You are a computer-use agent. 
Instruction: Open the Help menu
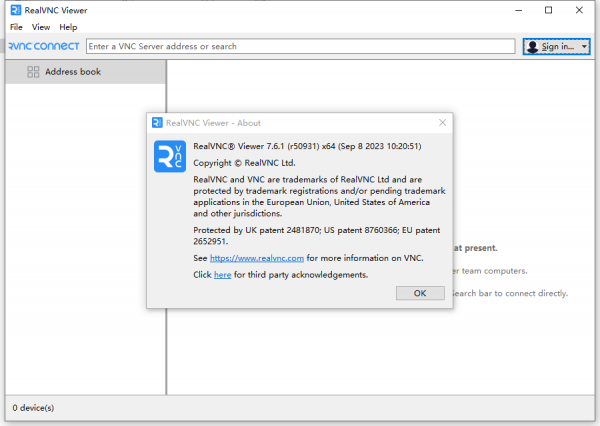[x=68, y=27]
